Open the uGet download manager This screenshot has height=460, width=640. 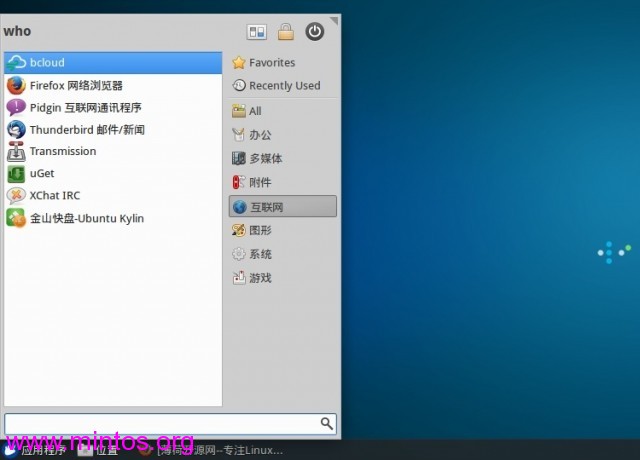(41, 173)
